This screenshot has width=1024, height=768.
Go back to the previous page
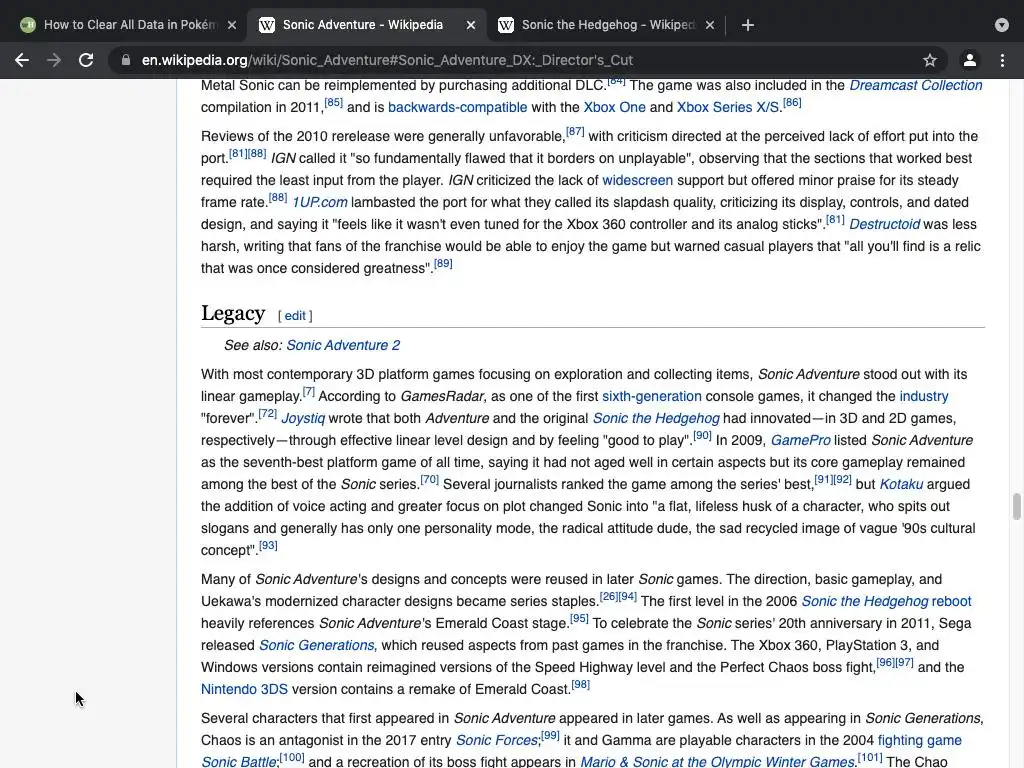click(22, 60)
